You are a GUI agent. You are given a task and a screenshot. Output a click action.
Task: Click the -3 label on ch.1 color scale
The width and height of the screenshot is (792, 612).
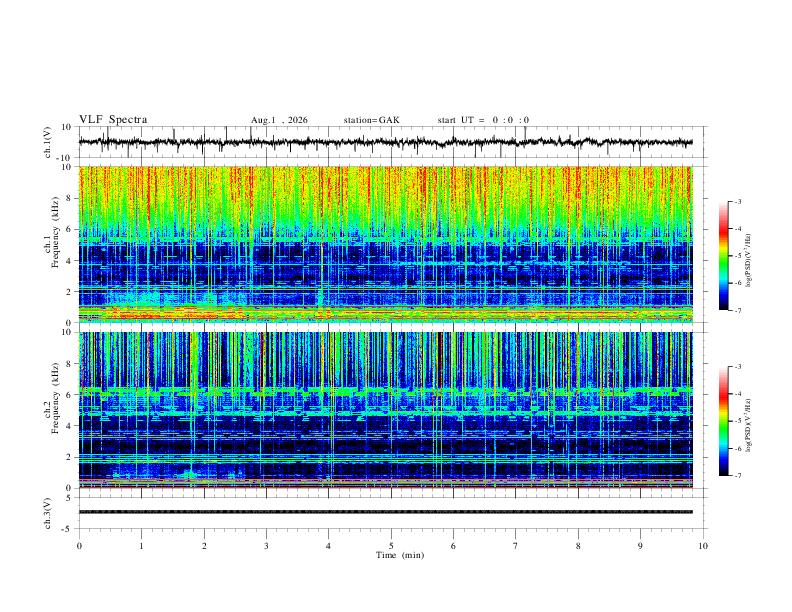click(737, 201)
